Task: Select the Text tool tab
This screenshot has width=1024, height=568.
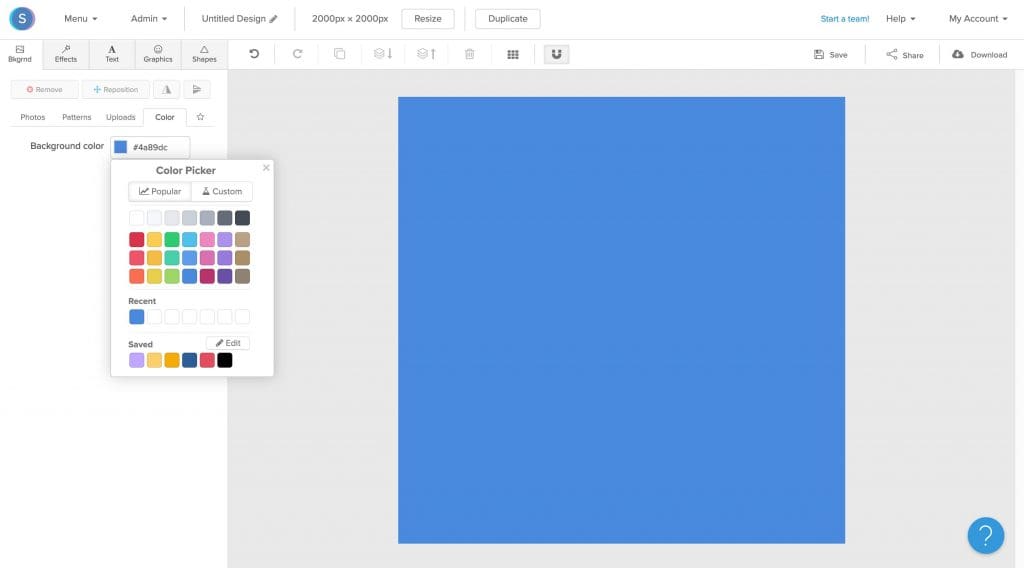Action: 112,54
